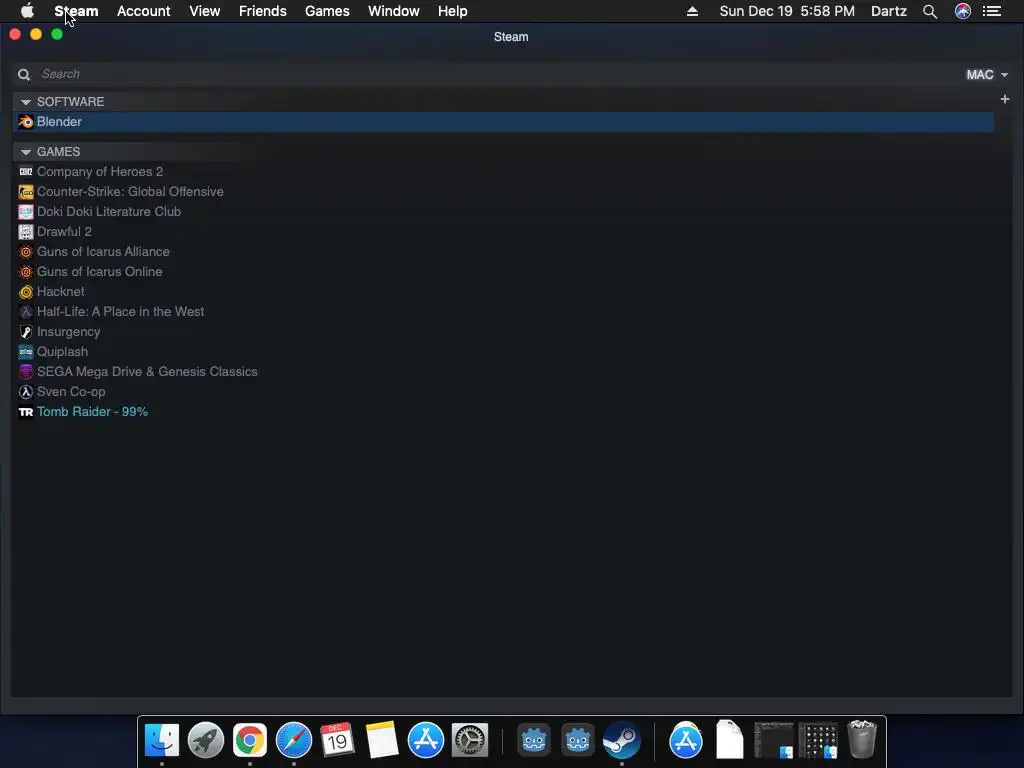Screen dimensions: 1024x768
Task: Open Launchpad rocket icon in the dock
Action: click(x=206, y=740)
